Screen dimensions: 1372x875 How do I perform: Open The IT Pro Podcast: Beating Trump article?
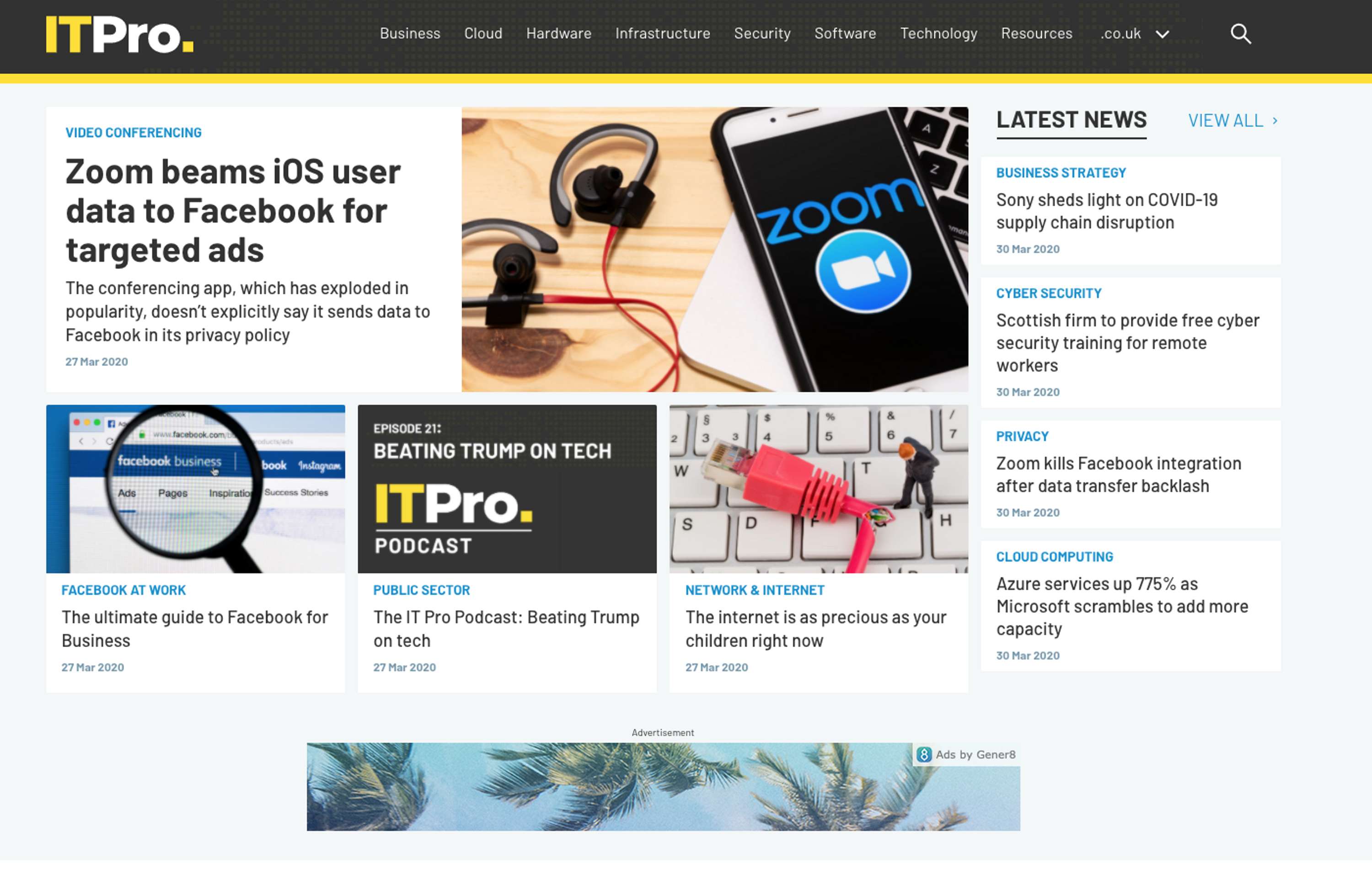click(507, 628)
